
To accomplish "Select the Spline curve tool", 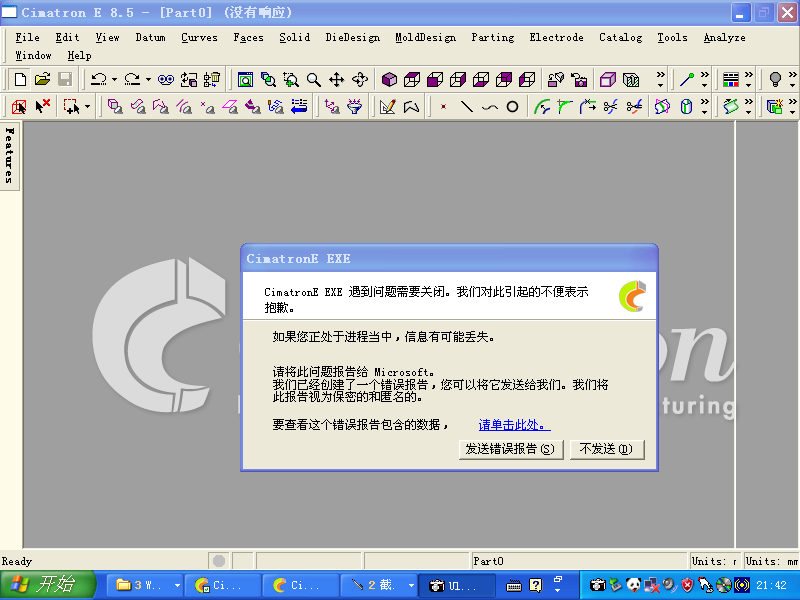I will point(490,107).
